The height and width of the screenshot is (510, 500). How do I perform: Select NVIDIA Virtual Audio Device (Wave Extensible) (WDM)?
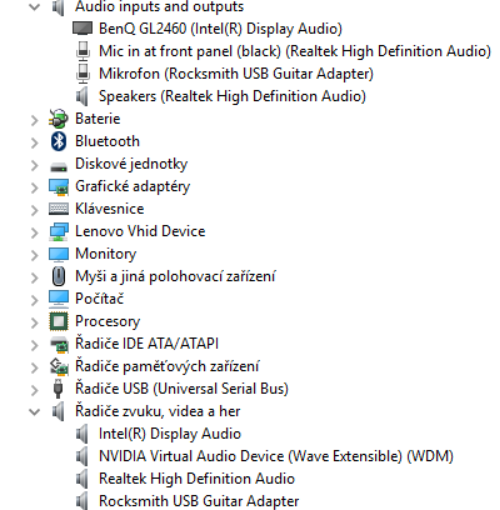[x=276, y=456]
